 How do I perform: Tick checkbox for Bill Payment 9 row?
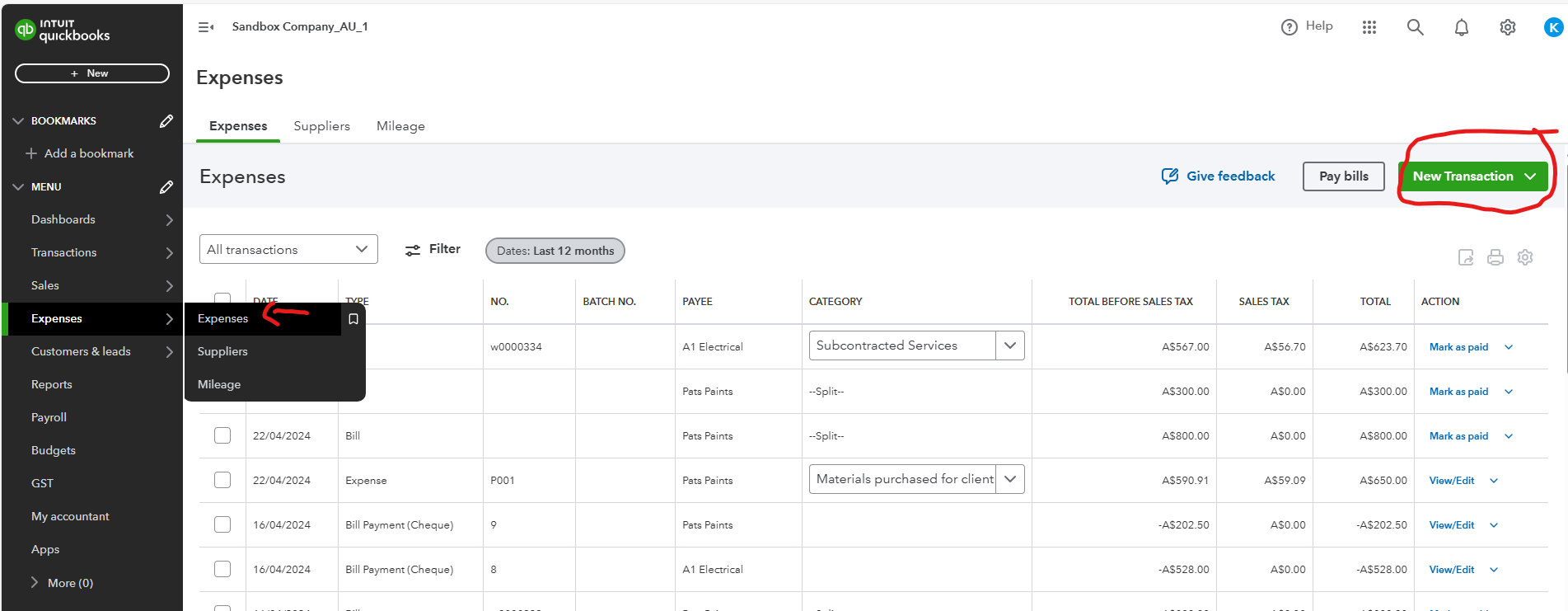222,524
